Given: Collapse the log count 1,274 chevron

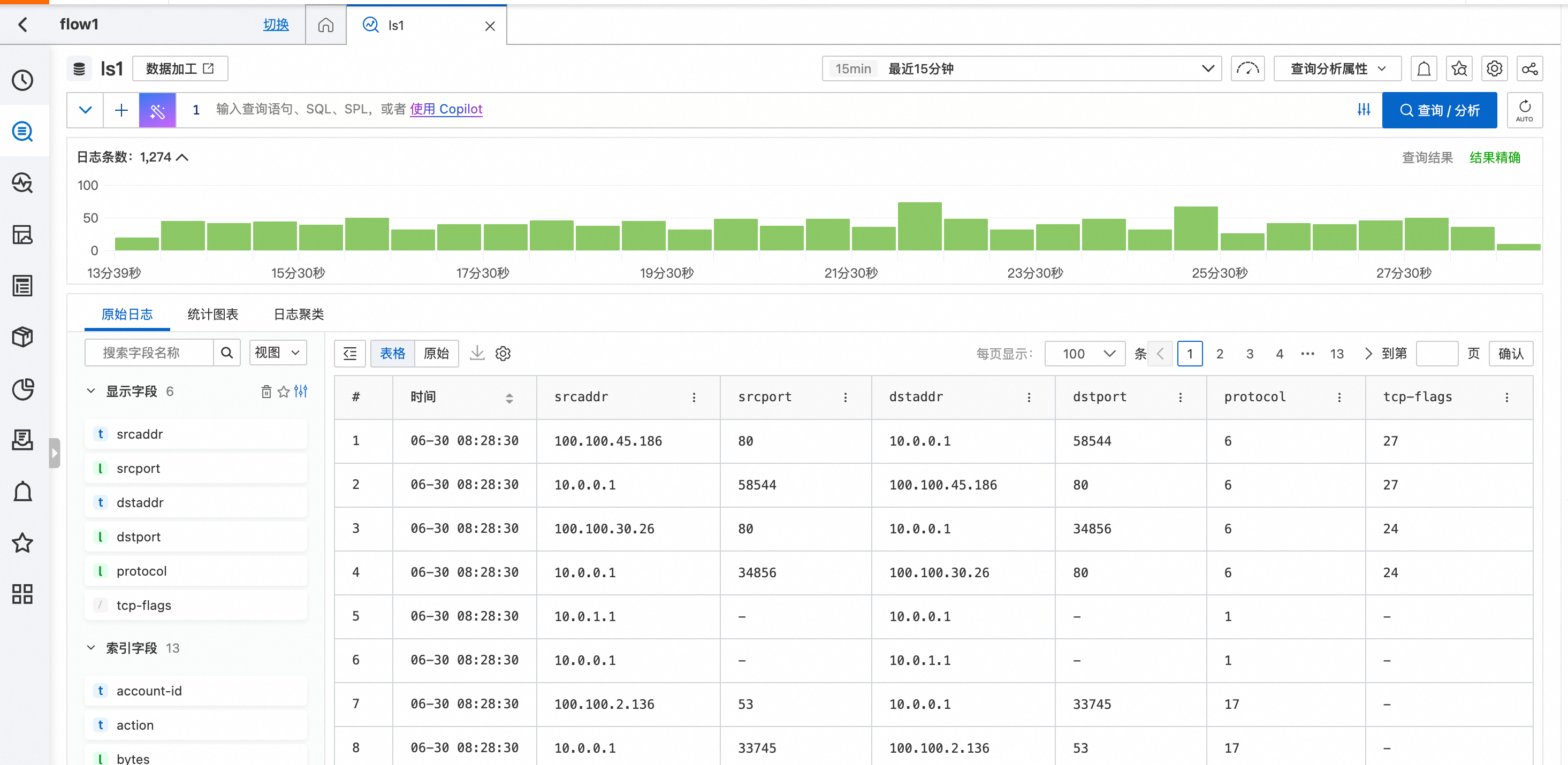Looking at the screenshot, I should tap(182, 157).
